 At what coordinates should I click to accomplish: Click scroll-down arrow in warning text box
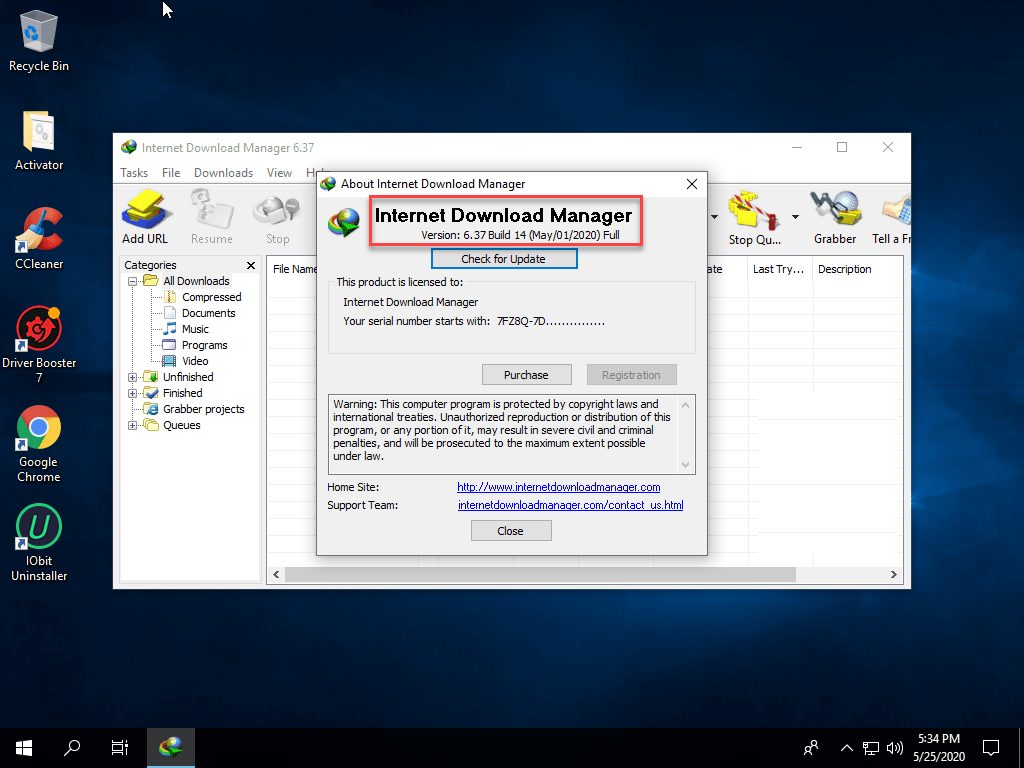click(x=685, y=464)
